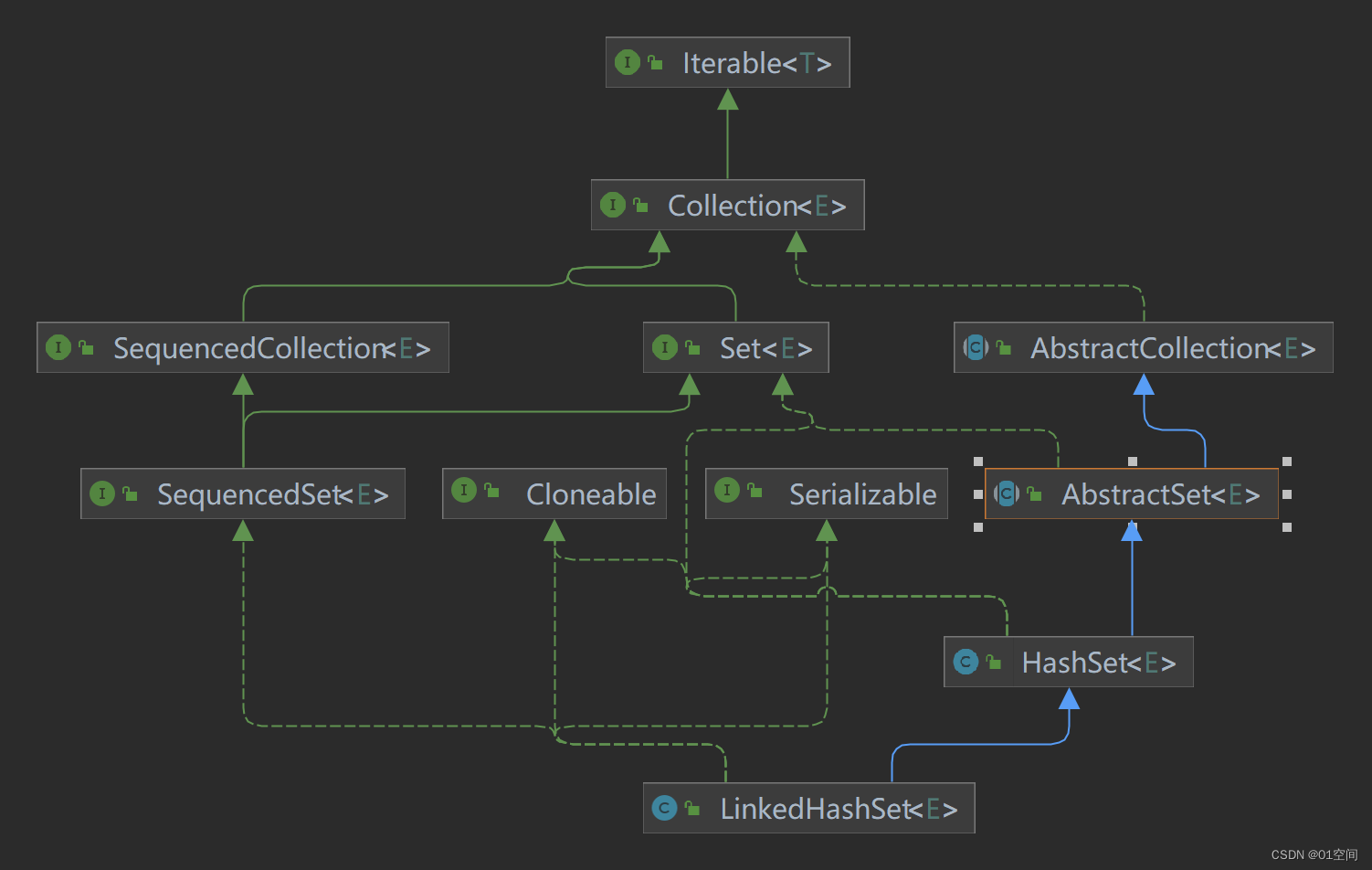Viewport: 1372px width, 870px height.
Task: Click the abstract class icon on AbstractSet<E>
Action: (x=1007, y=493)
